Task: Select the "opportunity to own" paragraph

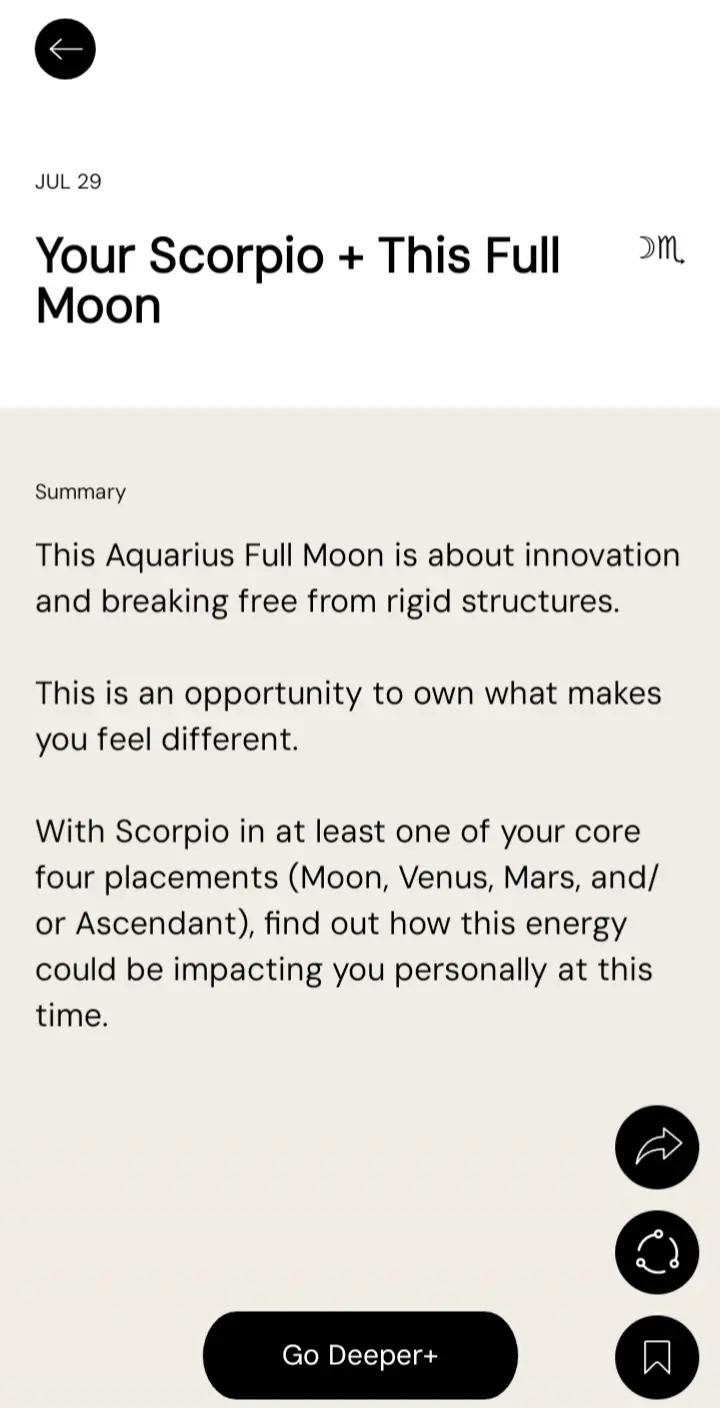Action: pos(348,716)
